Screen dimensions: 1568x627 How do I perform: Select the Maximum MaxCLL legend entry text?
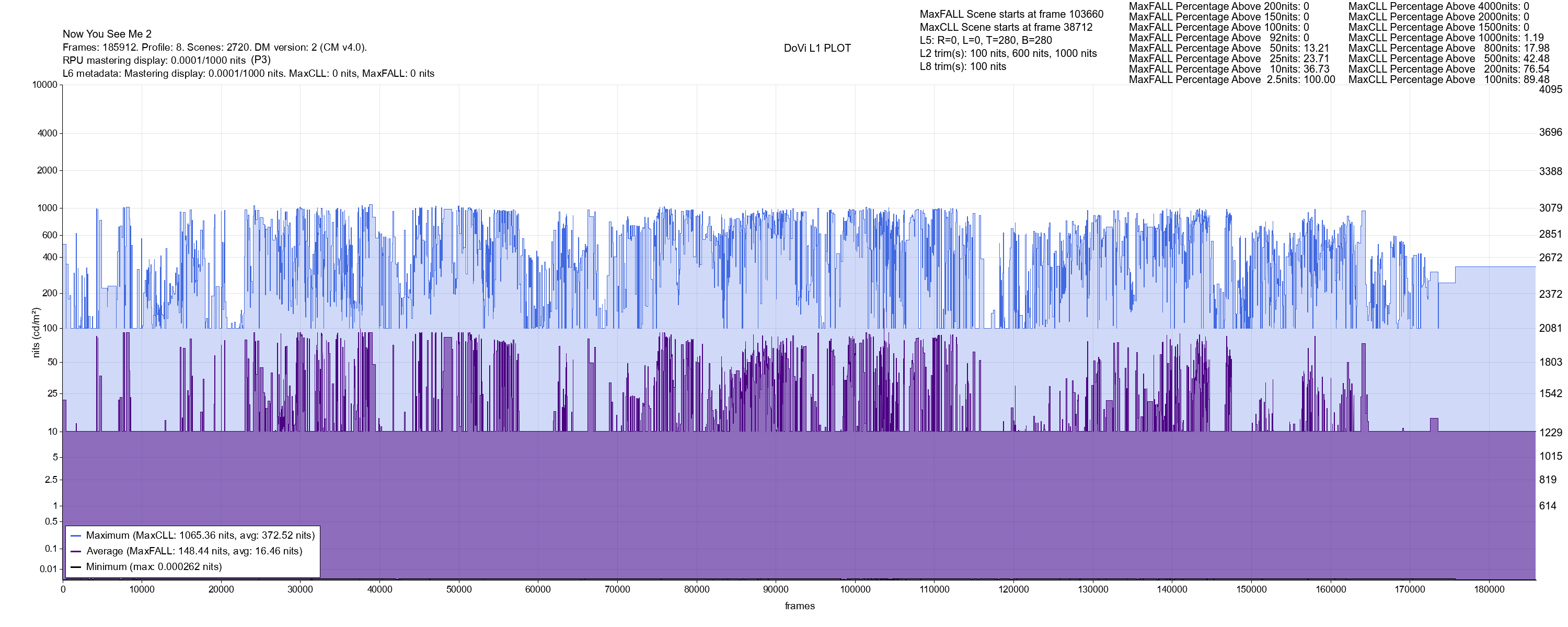click(x=200, y=536)
